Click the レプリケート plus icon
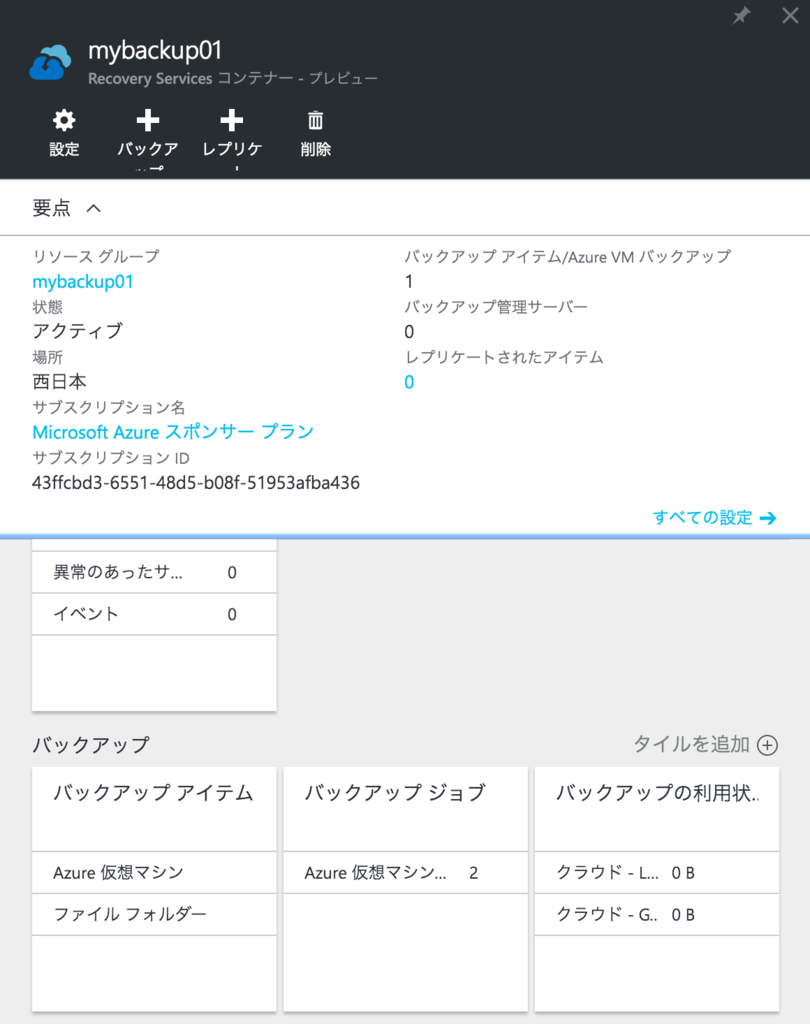Image resolution: width=810 pixels, height=1024 pixels. click(231, 121)
